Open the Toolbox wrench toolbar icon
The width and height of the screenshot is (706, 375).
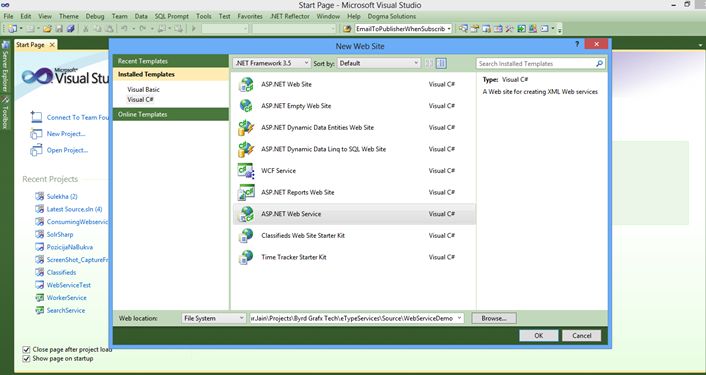[x=509, y=29]
